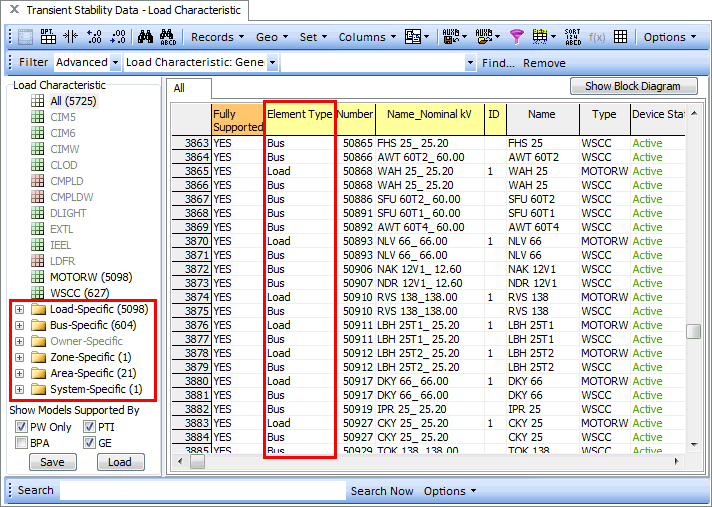Click row header 3870
This screenshot has height=507, width=712.
(x=191, y=241)
